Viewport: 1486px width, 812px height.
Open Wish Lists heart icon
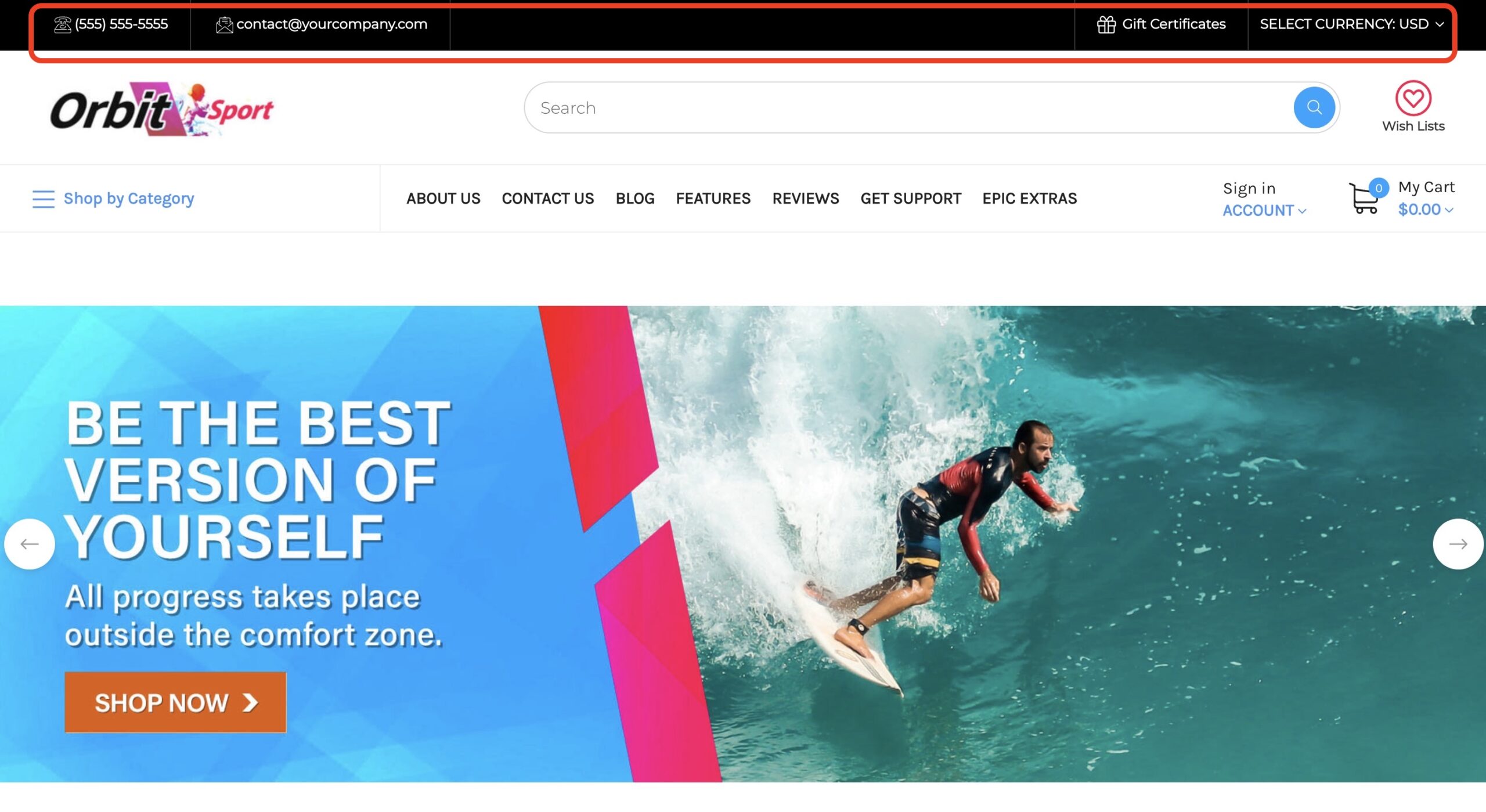1413,98
